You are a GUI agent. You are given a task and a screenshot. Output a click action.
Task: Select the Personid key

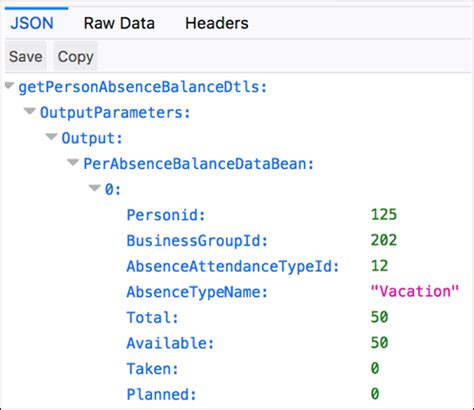(166, 215)
